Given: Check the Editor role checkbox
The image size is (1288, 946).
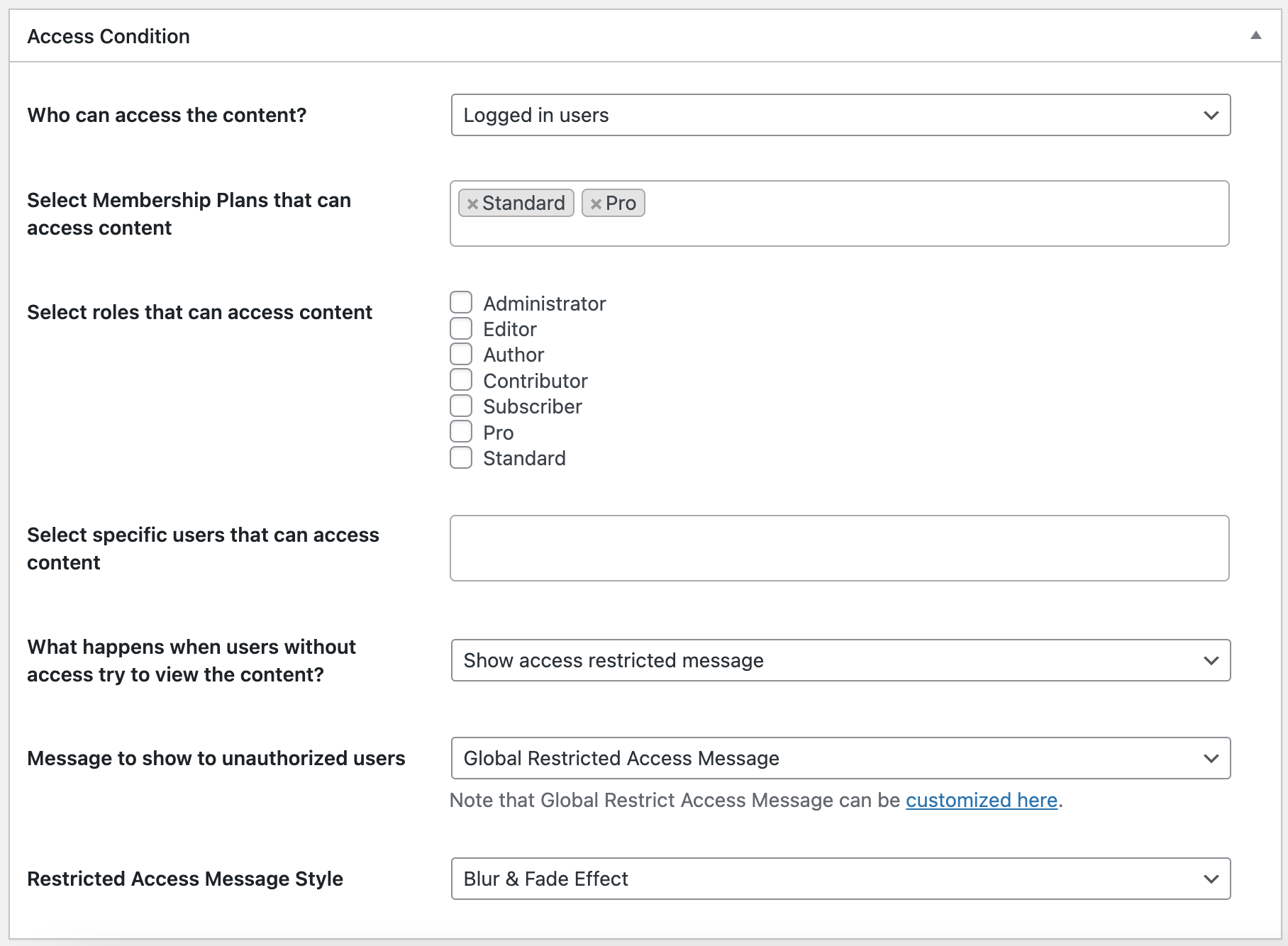Looking at the screenshot, I should (461, 328).
